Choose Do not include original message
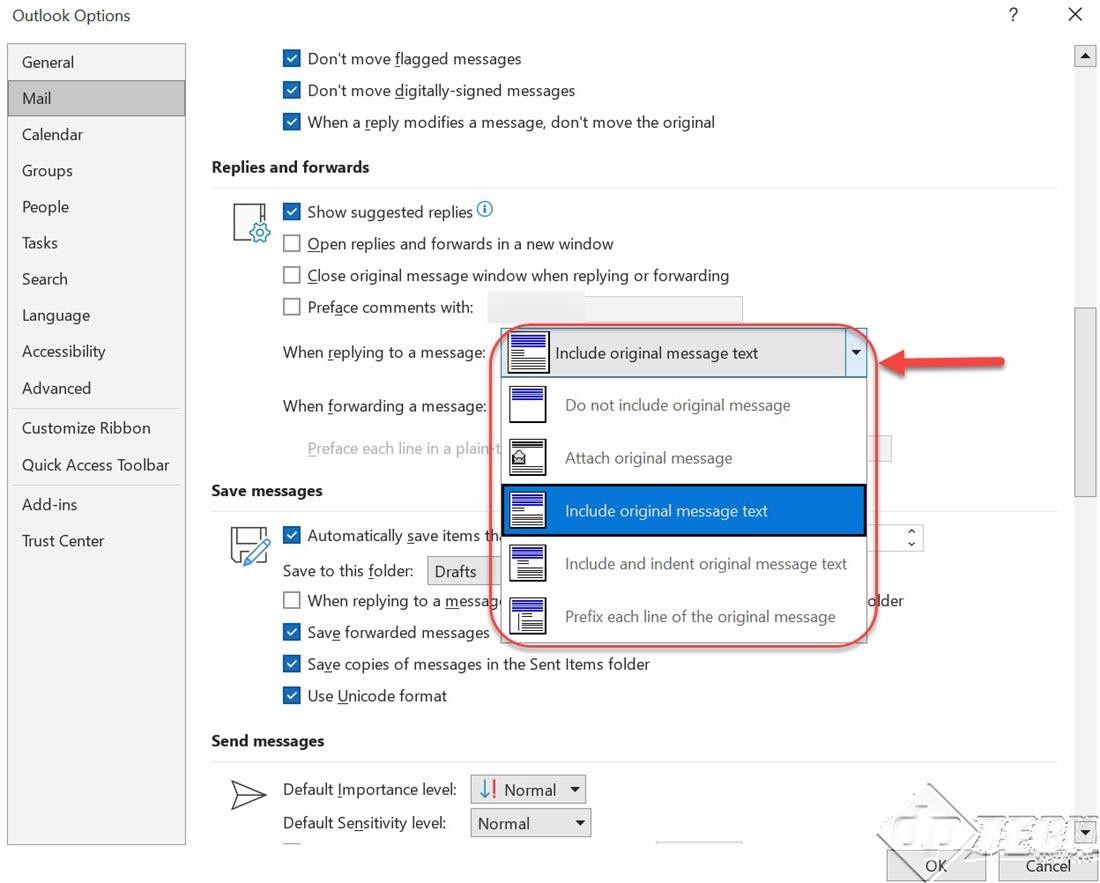This screenshot has width=1100, height=883. coord(684,405)
